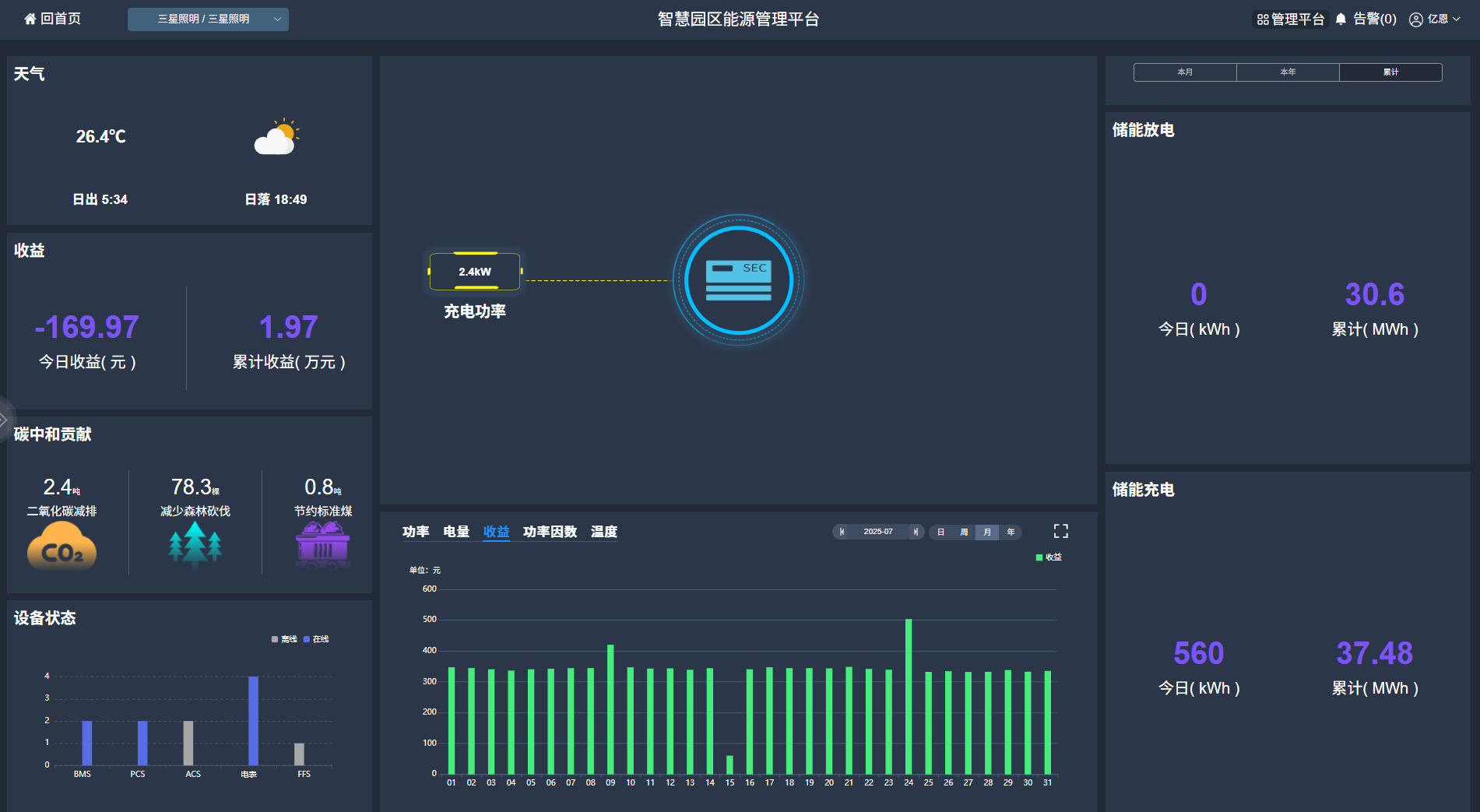The height and width of the screenshot is (812, 1480).
Task: Expand the left edge side panel arrow
Action: pyautogui.click(x=4, y=420)
